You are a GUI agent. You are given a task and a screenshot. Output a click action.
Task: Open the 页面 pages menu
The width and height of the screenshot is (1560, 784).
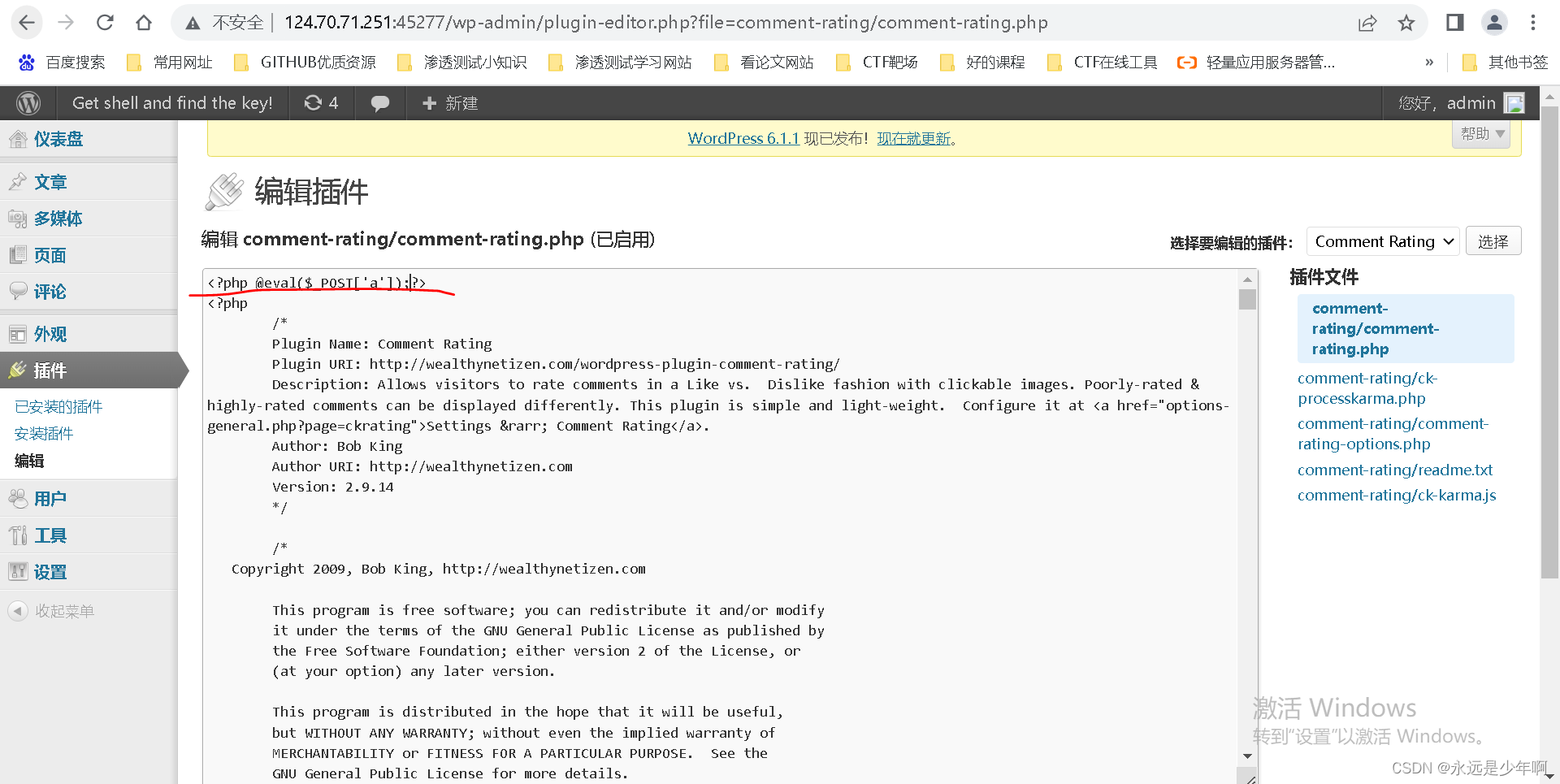pos(50,255)
